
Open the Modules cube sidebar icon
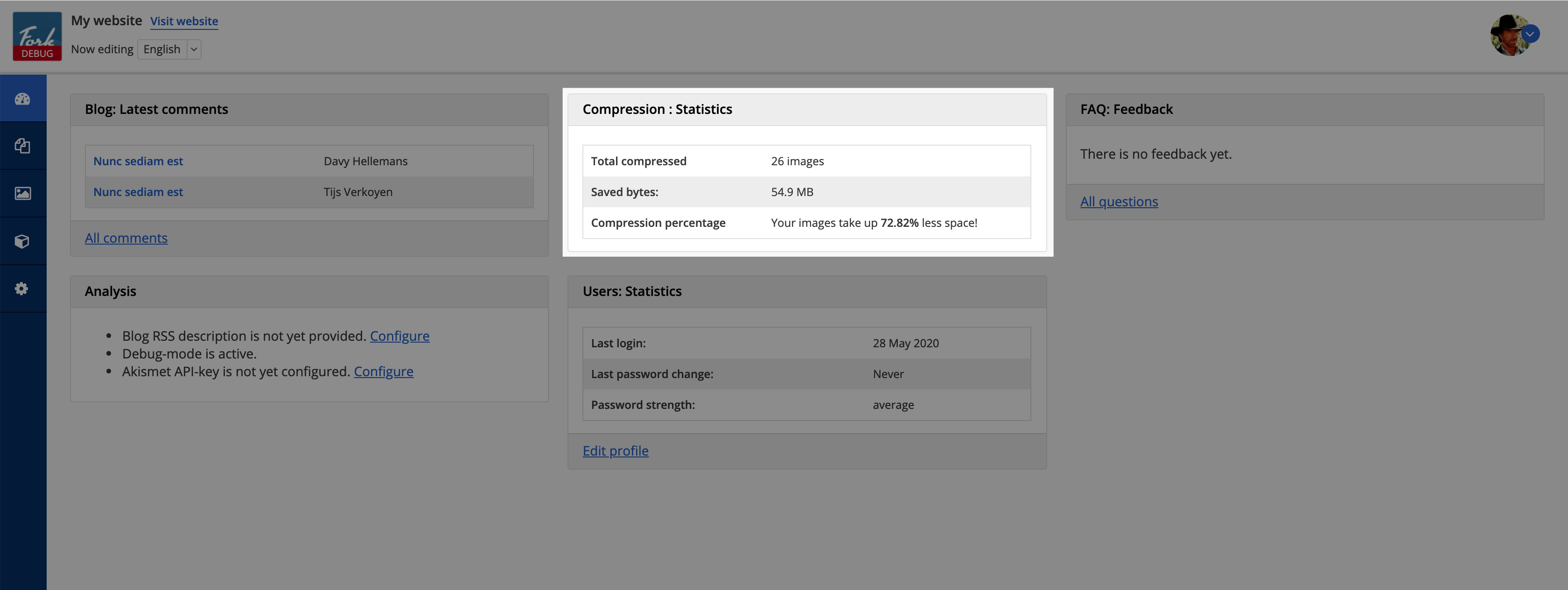click(22, 241)
